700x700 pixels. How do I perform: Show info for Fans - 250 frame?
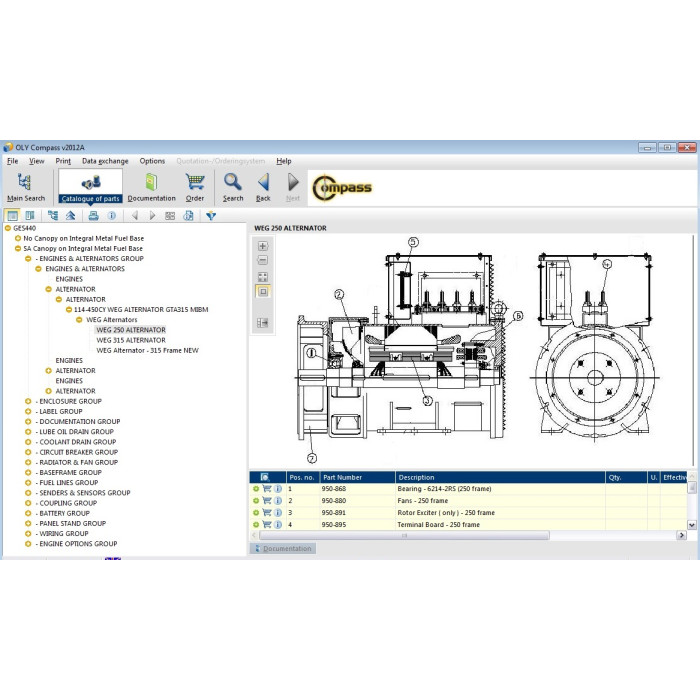pos(278,500)
